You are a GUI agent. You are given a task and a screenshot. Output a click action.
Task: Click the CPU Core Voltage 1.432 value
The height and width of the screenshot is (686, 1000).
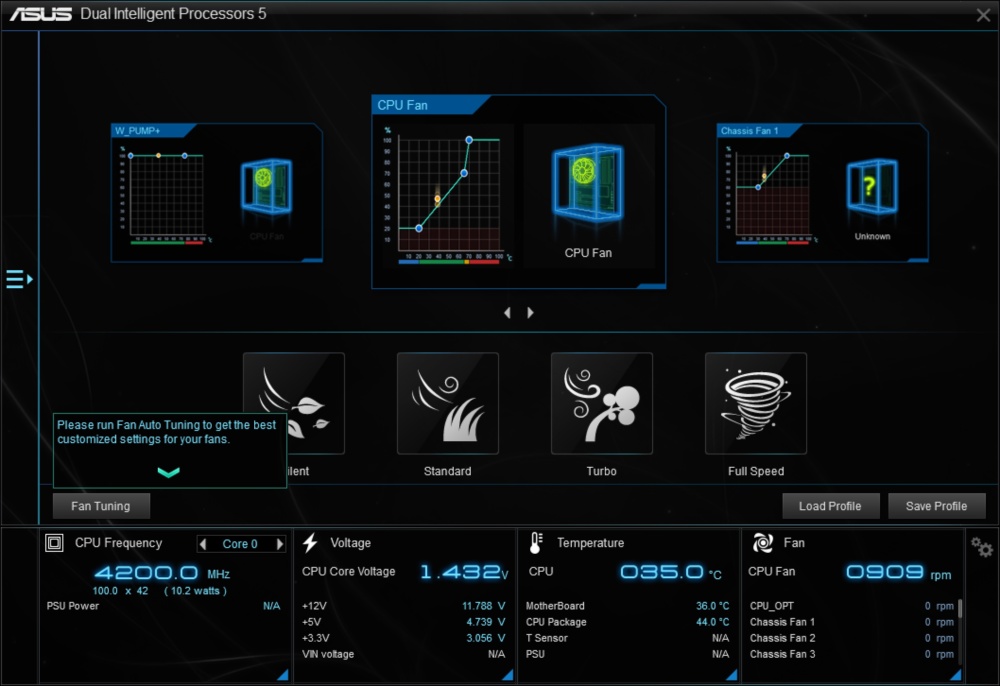coord(464,572)
